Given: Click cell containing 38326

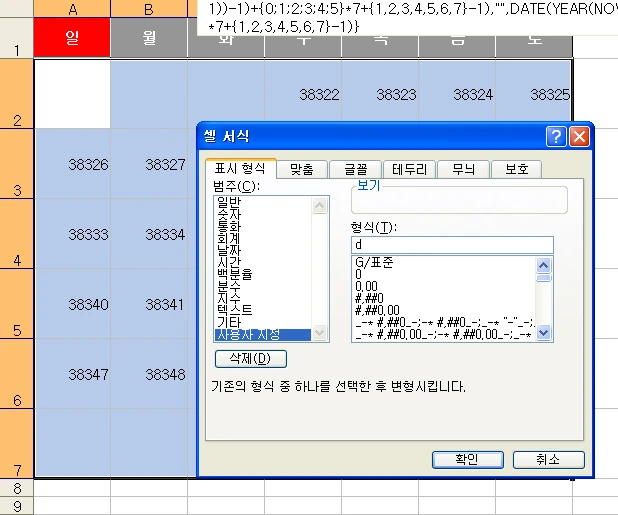Looking at the screenshot, I should point(72,164).
